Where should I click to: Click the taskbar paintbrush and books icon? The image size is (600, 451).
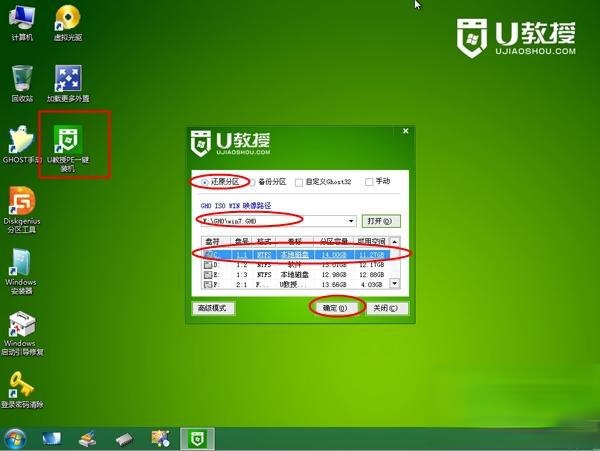(88, 439)
